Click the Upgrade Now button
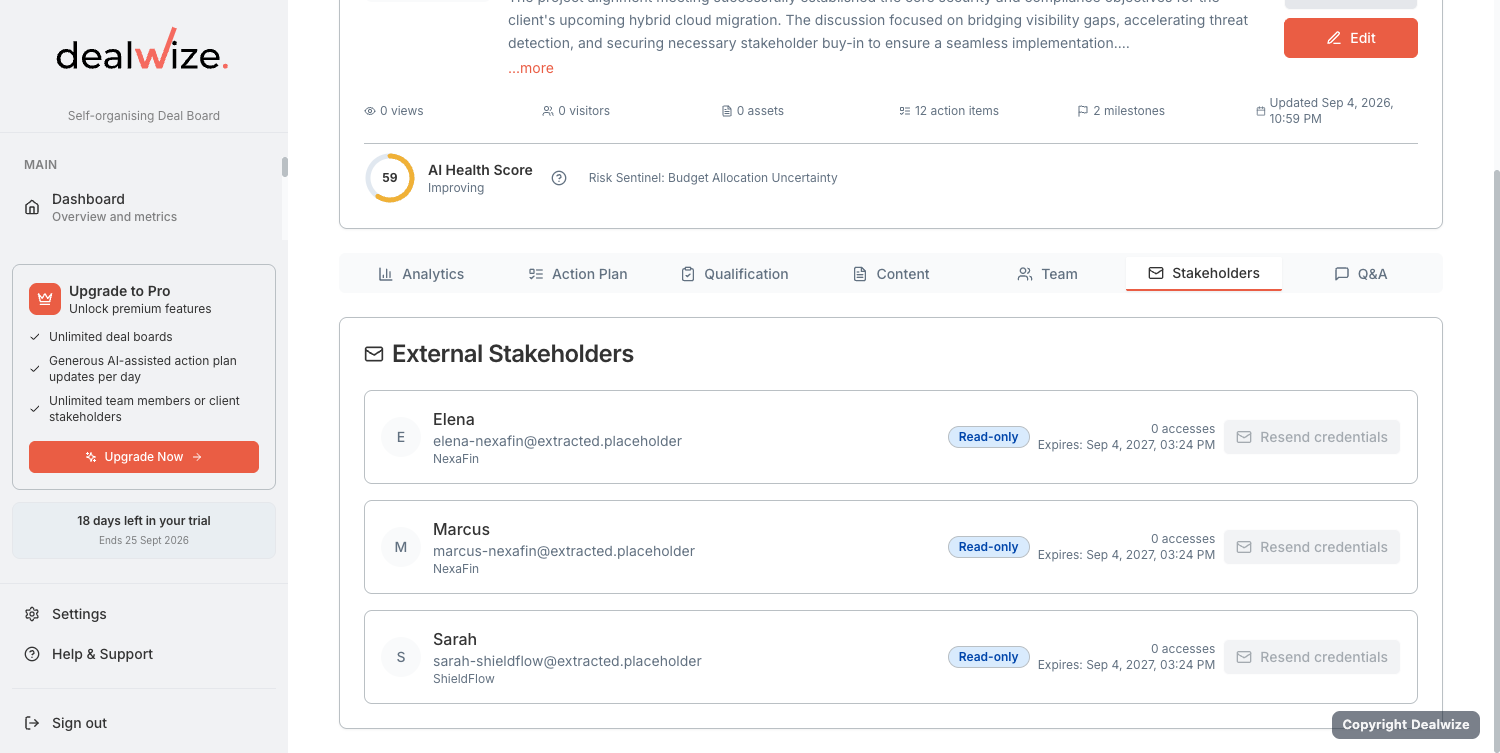The image size is (1500, 753). click(x=144, y=457)
